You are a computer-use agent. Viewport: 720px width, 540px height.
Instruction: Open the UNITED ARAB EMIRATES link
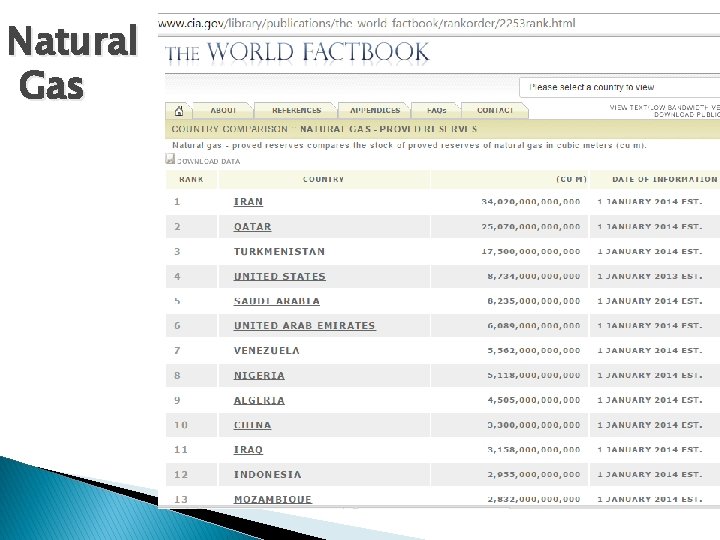(x=304, y=326)
